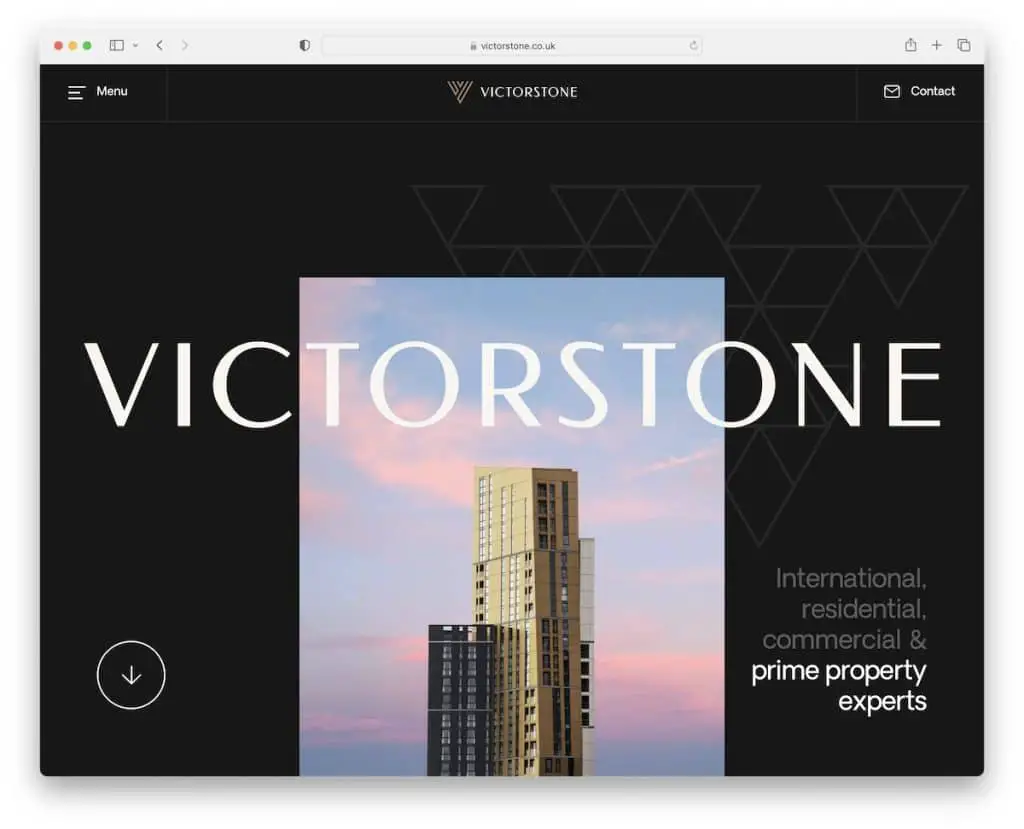Reload the page from the address bar
The width and height of the screenshot is (1024, 829).
point(693,46)
